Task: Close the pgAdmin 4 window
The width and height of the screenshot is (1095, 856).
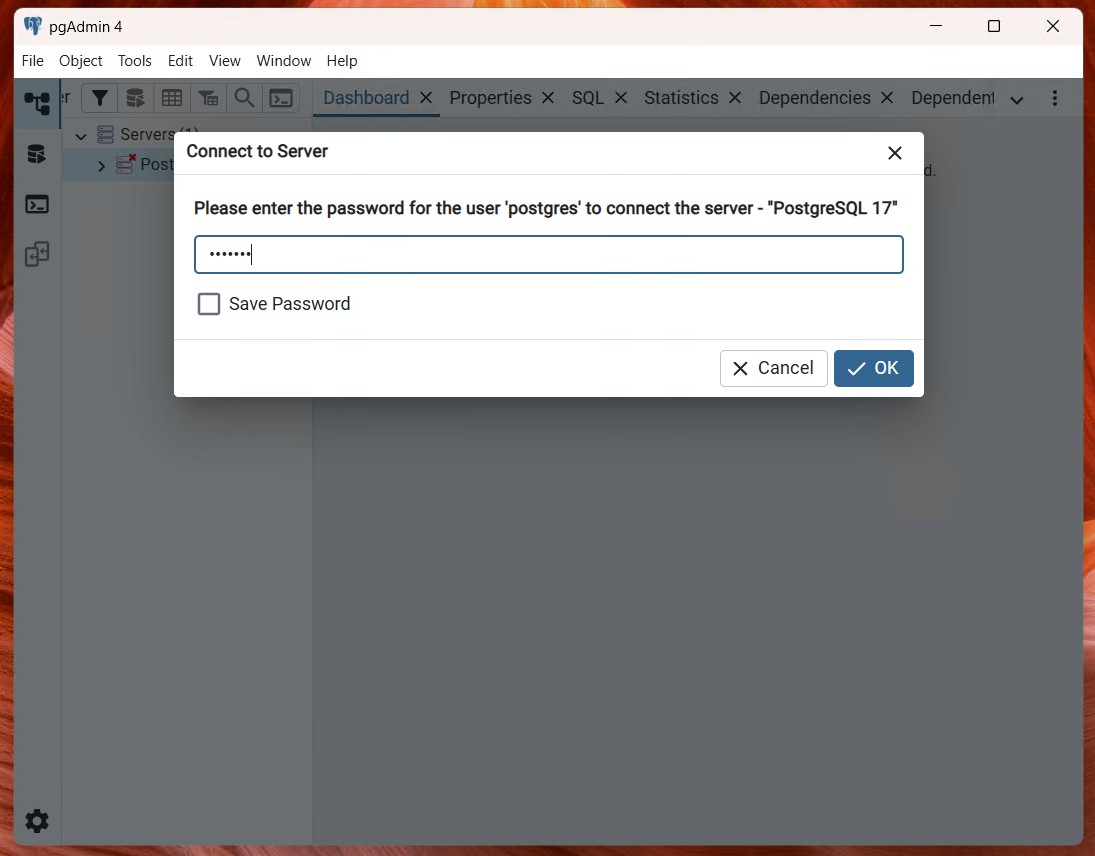Action: (x=1053, y=26)
